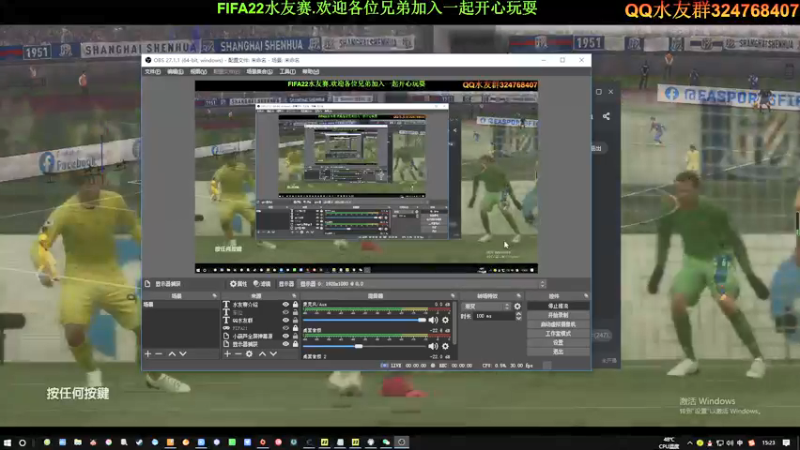The image size is (800, 450).
Task: Enable 工作室模式 studio mode
Action: click(558, 334)
